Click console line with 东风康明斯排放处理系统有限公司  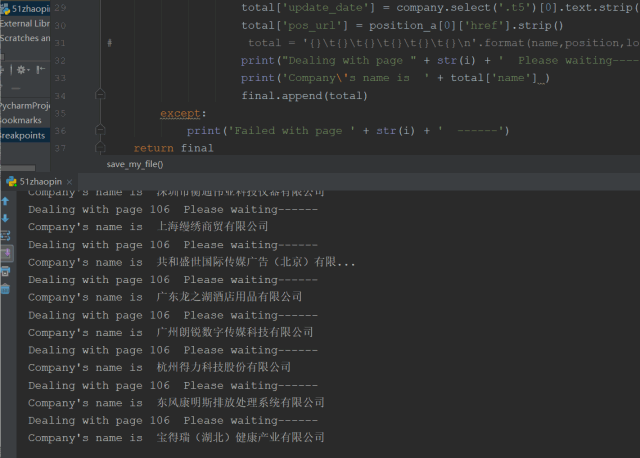coord(176,402)
